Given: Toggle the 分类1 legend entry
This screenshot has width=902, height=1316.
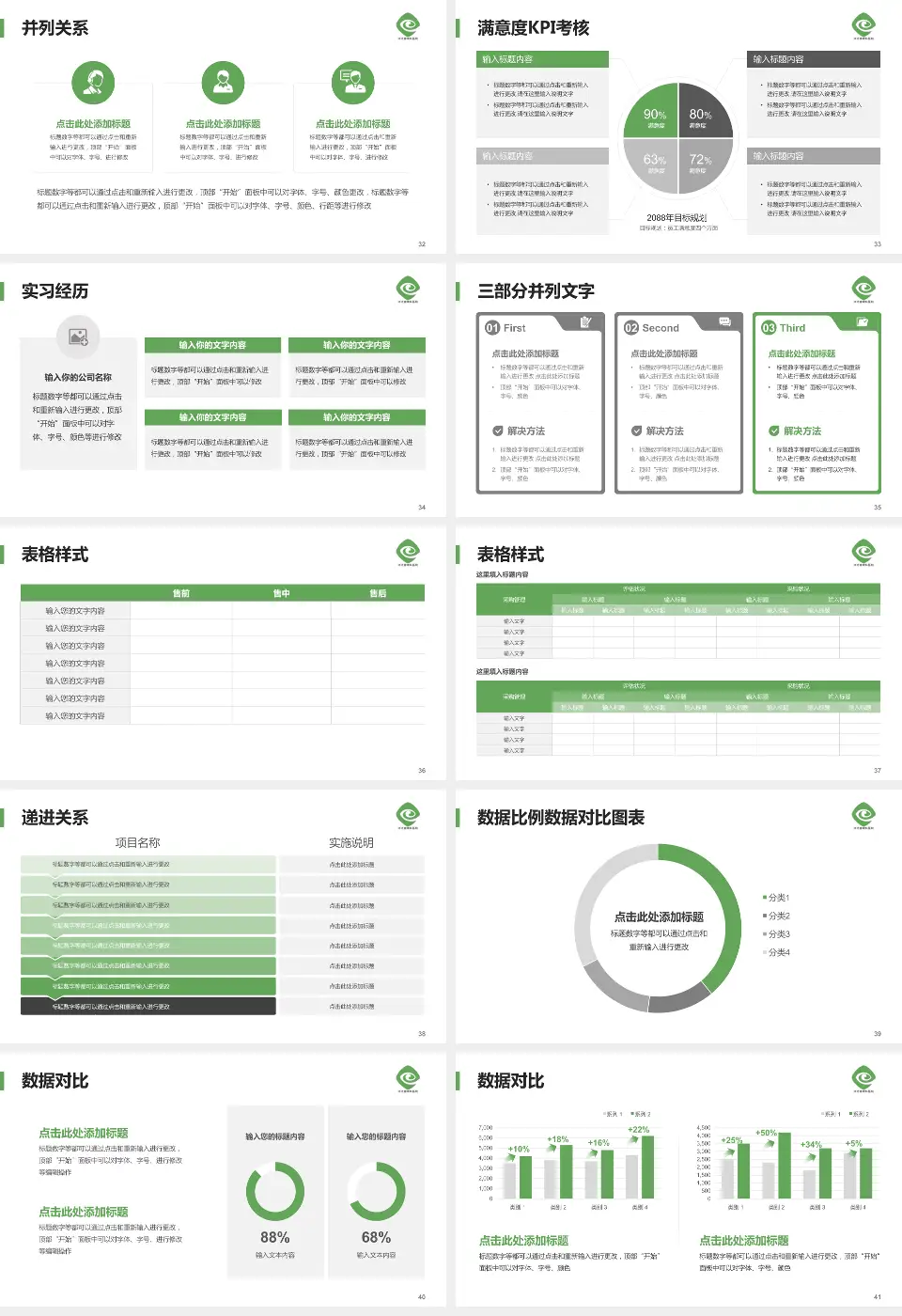Looking at the screenshot, I should click(777, 897).
